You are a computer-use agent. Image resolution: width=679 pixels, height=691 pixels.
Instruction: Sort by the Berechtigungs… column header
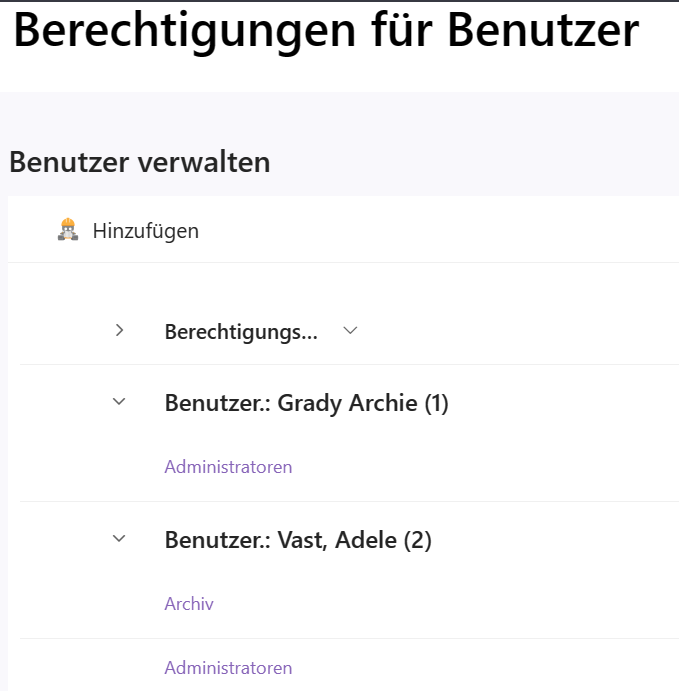[x=241, y=332]
